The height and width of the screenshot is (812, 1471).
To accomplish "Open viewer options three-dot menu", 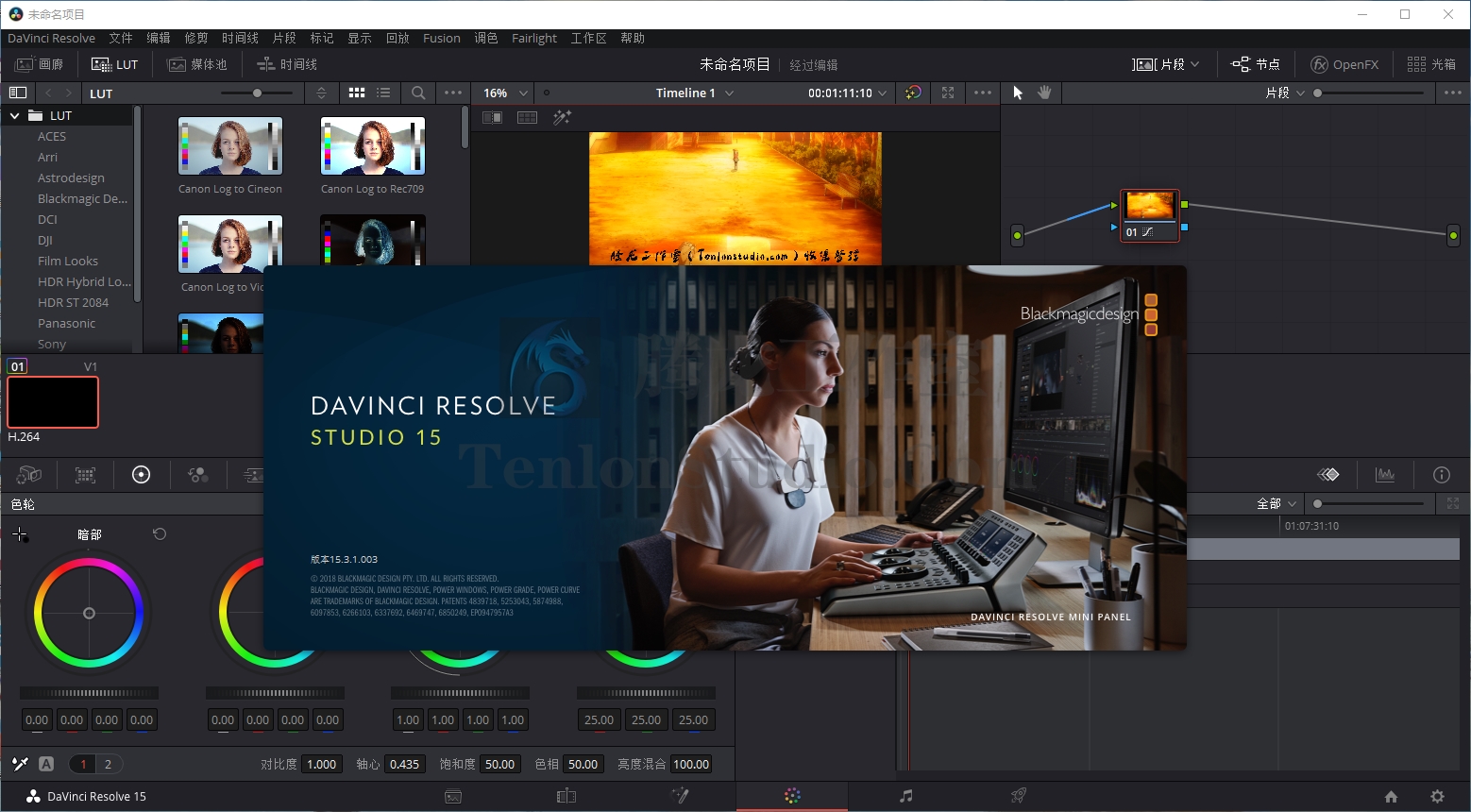I will 983,93.
